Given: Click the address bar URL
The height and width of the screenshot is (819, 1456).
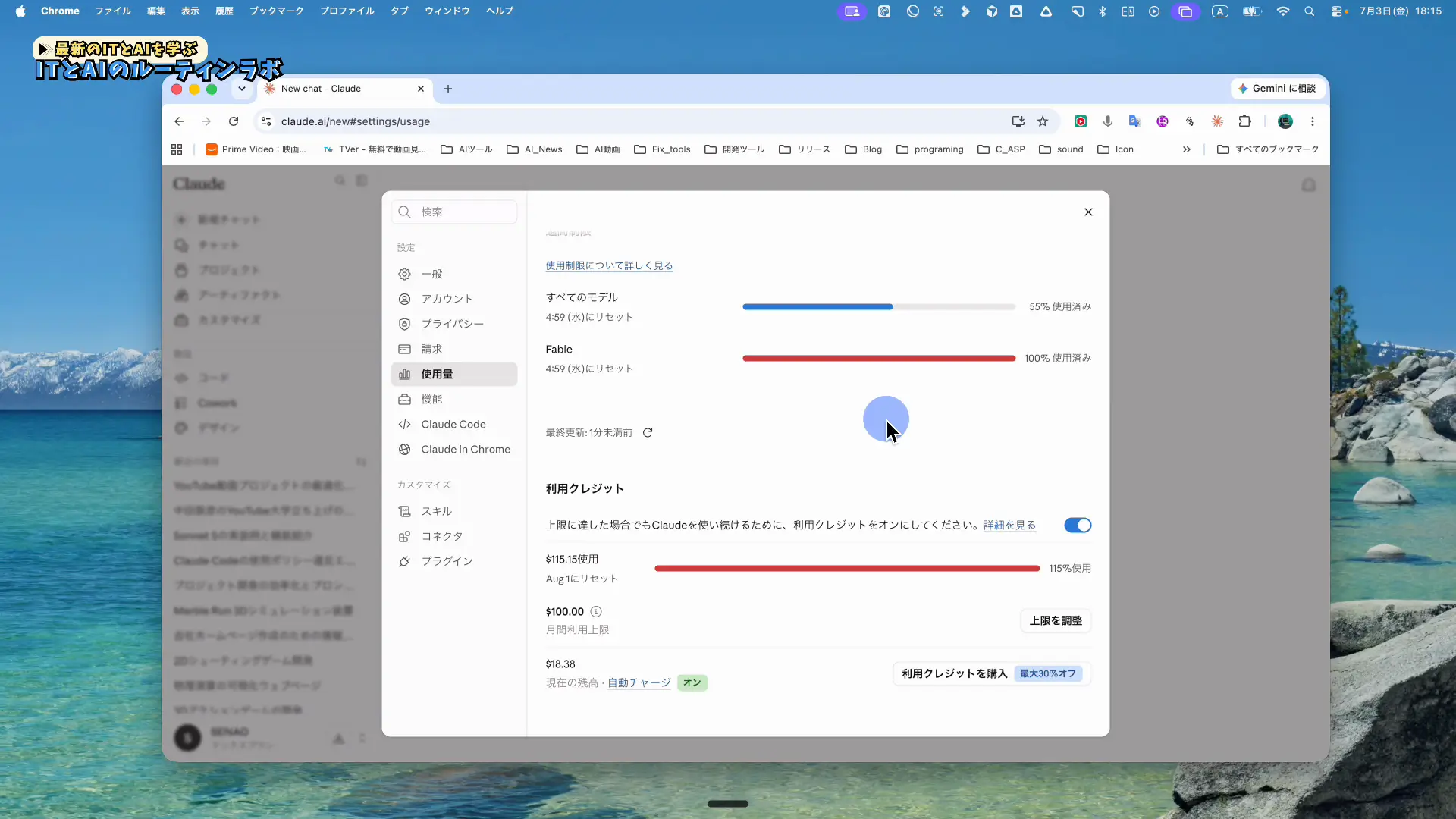Looking at the screenshot, I should (355, 121).
